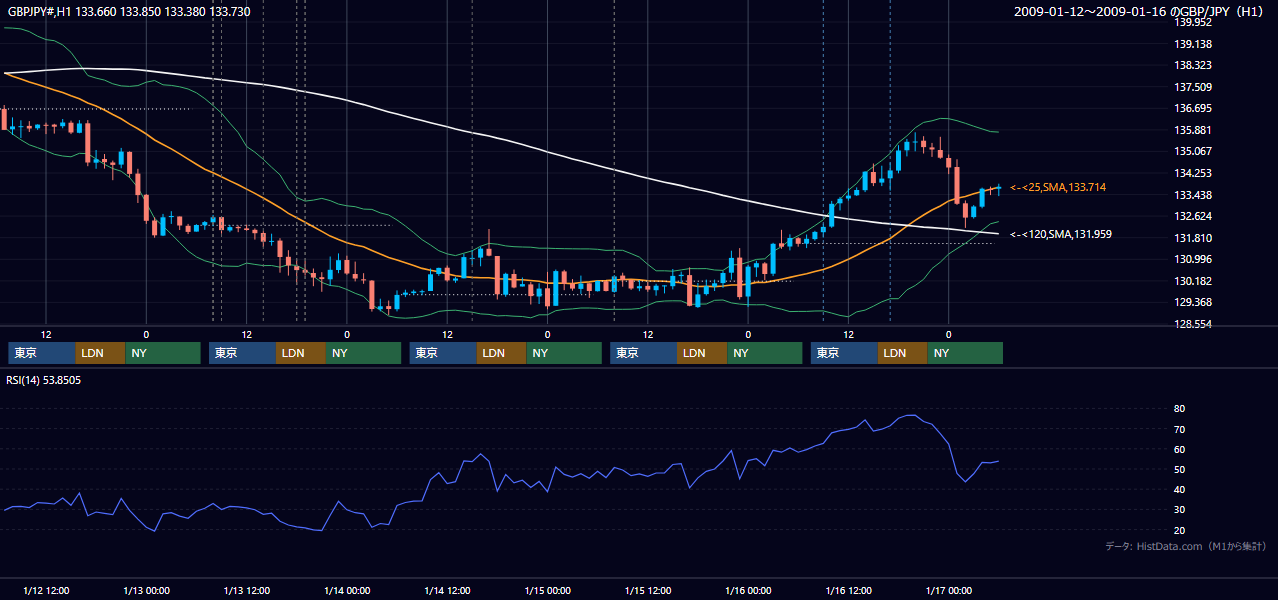Click the 136.695 price axis value

point(1192,108)
